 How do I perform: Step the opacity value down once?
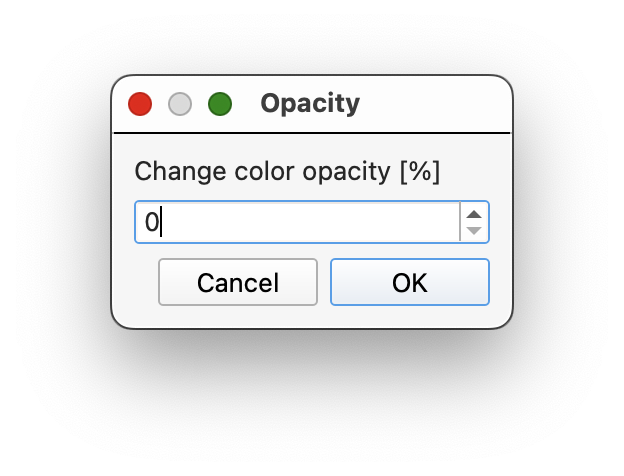point(474,231)
